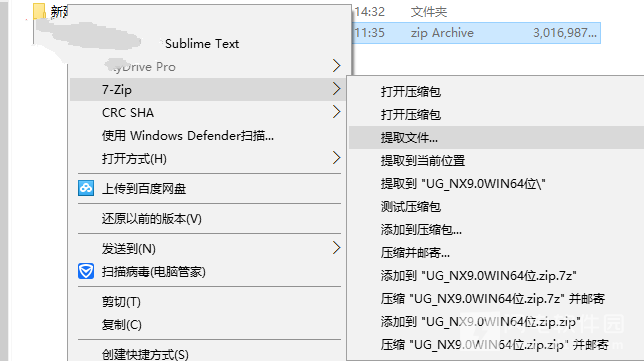The width and height of the screenshot is (644, 361).
Task: Click the PC Manager shield icon
Action: [86, 271]
